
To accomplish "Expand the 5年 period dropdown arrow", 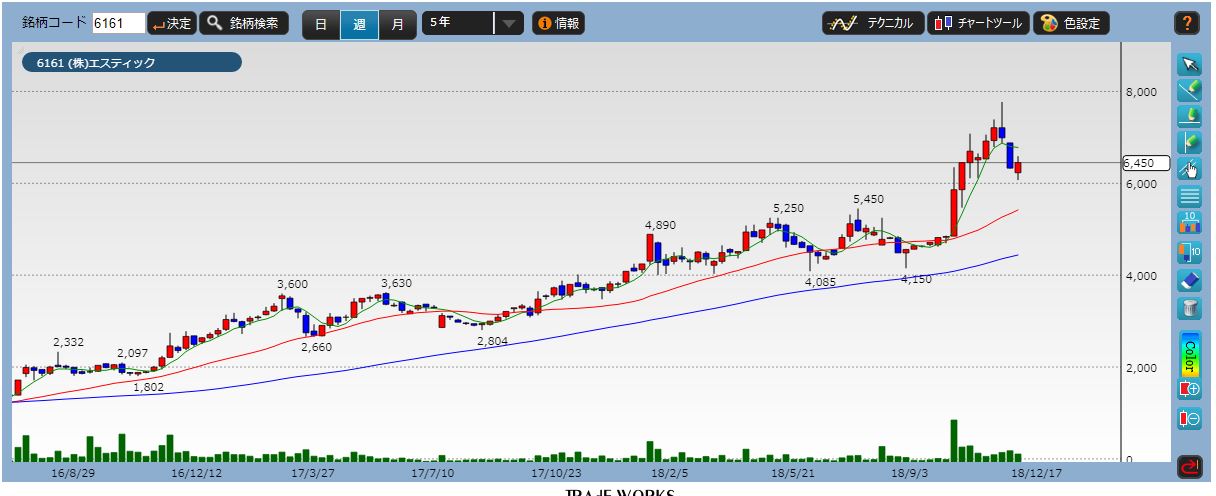I will pos(509,24).
